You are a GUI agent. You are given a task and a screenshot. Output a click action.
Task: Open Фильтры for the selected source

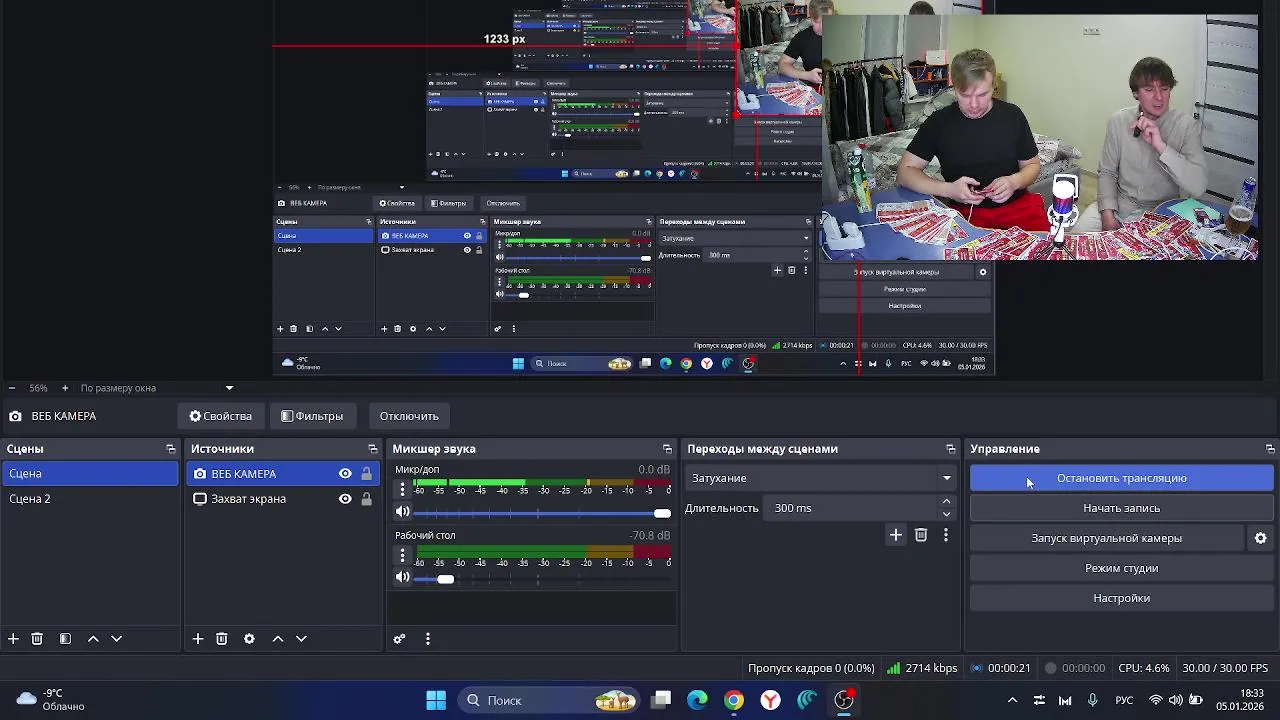pos(312,416)
